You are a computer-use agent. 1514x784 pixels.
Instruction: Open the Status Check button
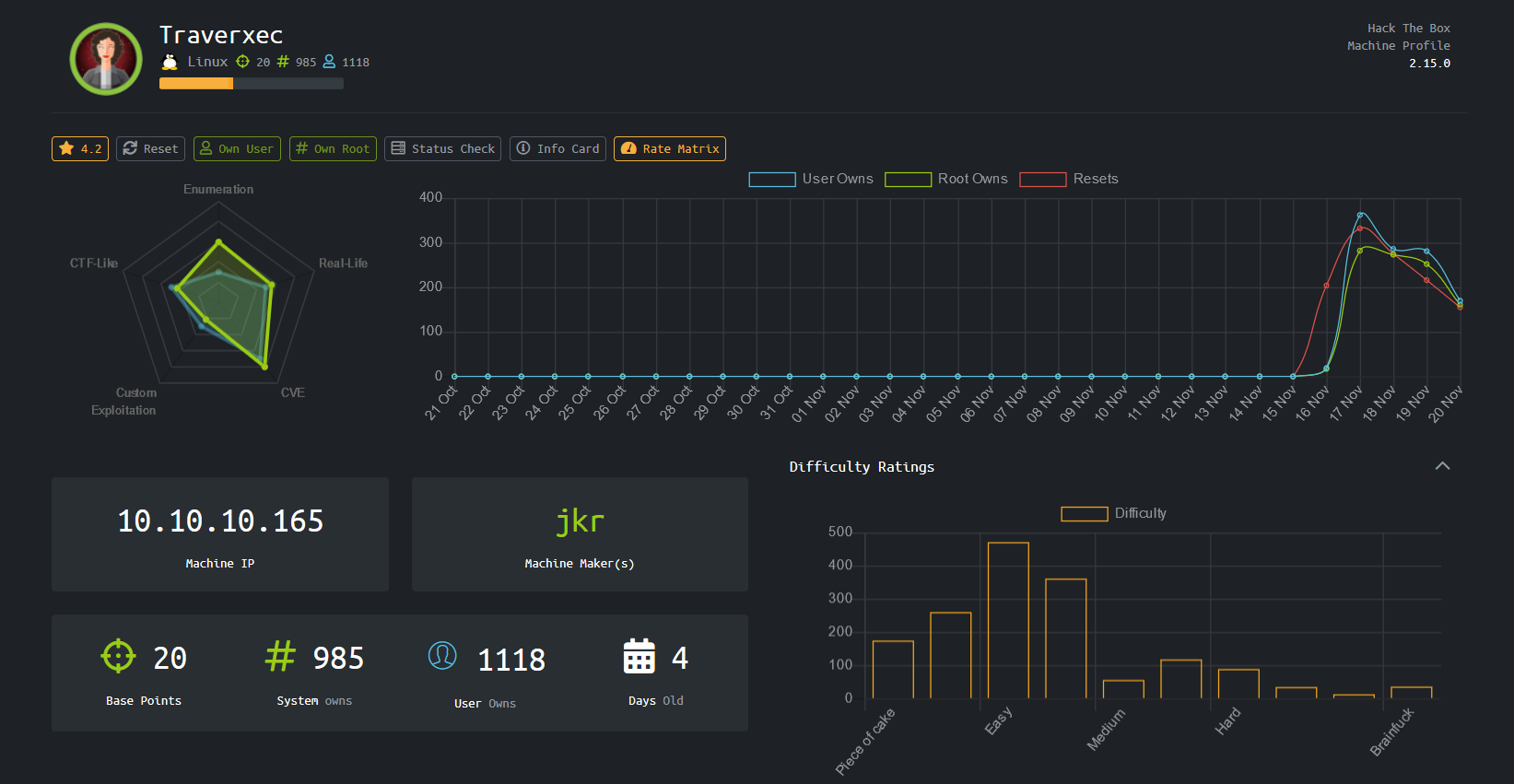coord(442,148)
